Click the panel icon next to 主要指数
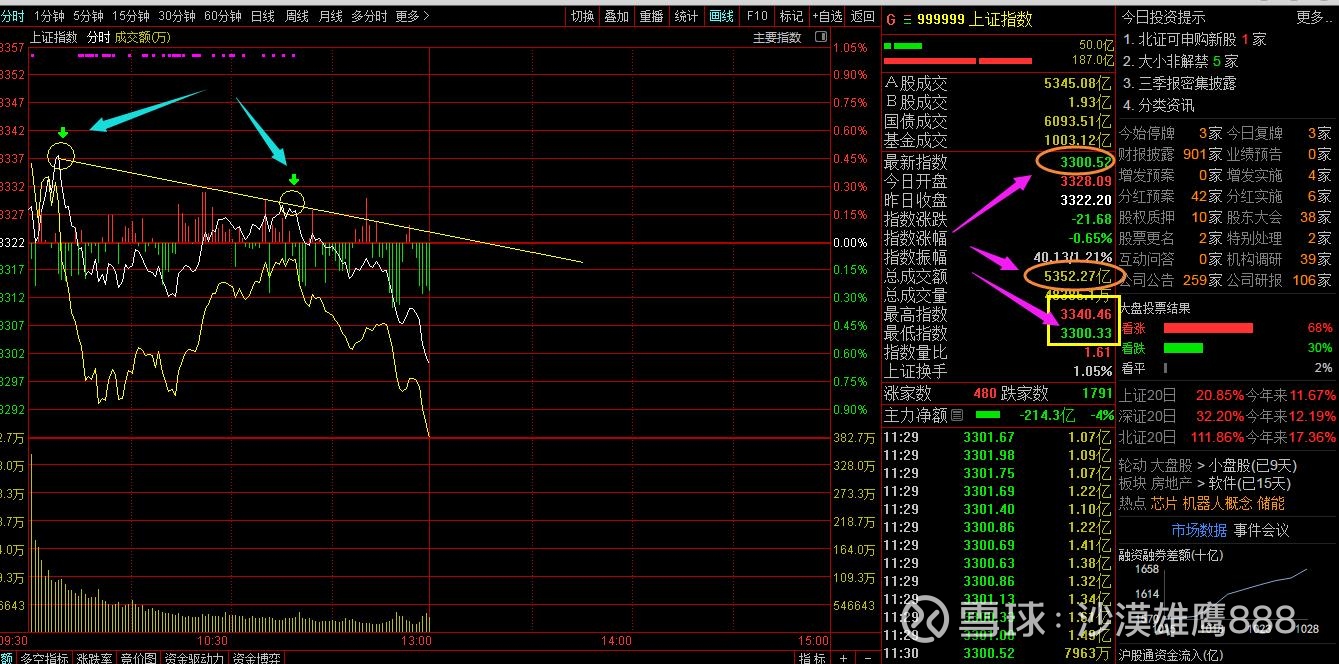This screenshot has height=664, width=1339. 820,38
